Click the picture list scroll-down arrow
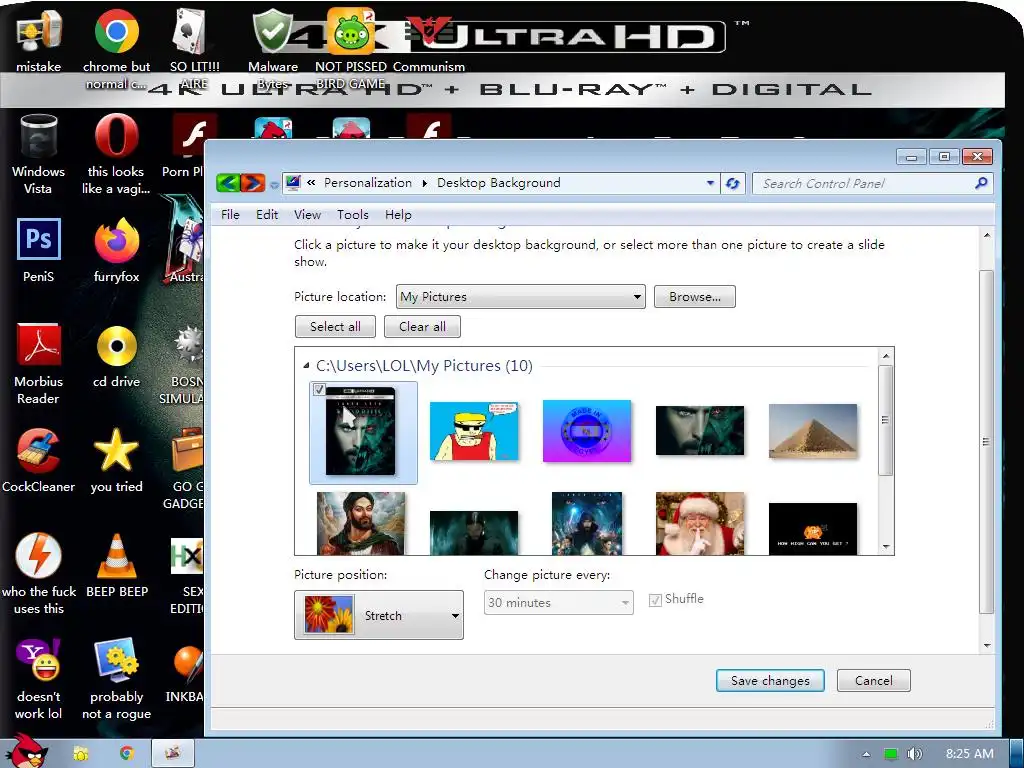Image resolution: width=1024 pixels, height=768 pixels. (886, 547)
